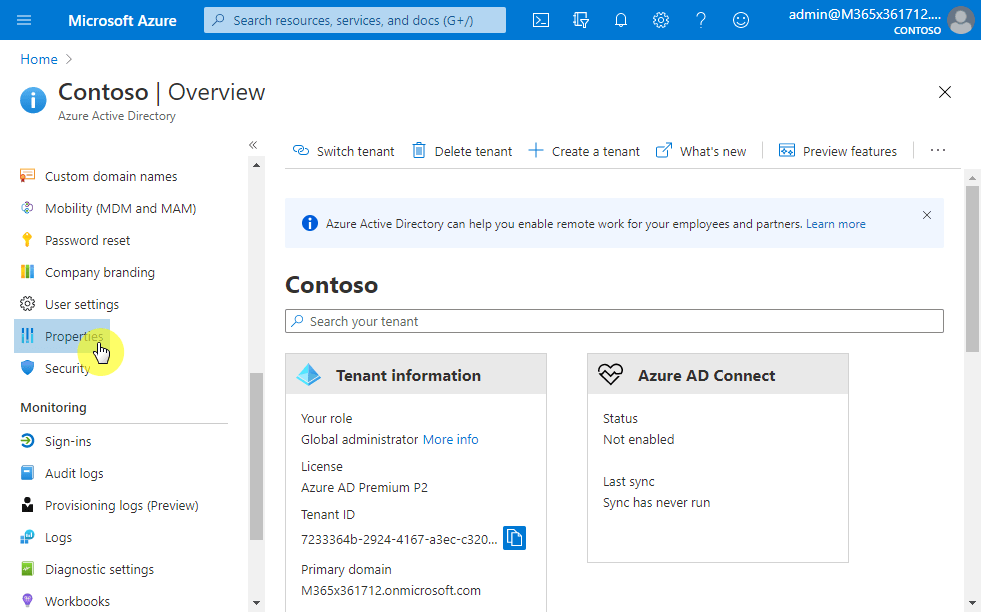Click the Home breadcrumb link
Screen dimensions: 981x612
click(x=39, y=59)
